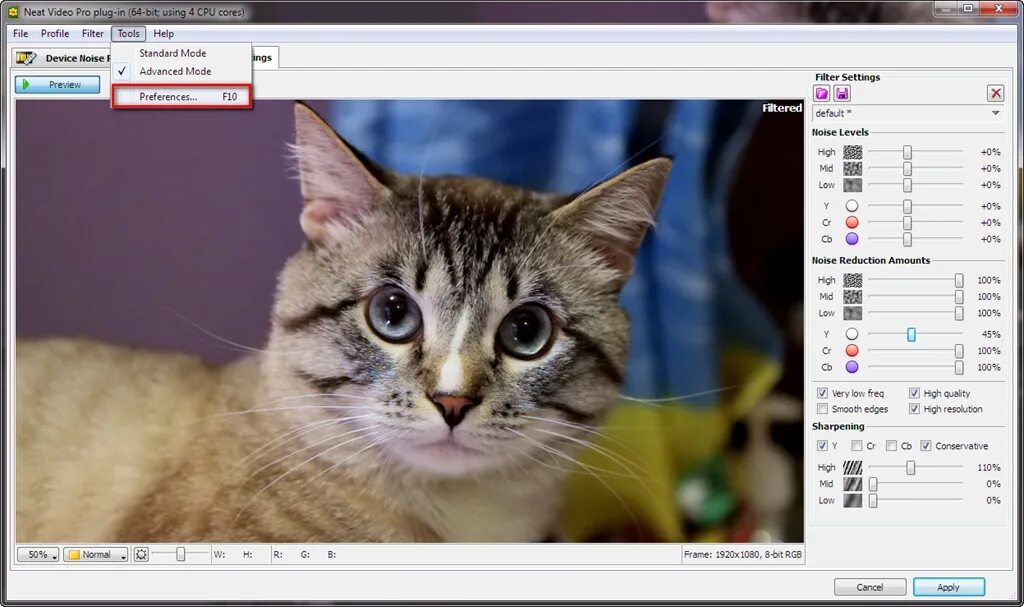Viewport: 1024px width, 607px height.
Task: Click Noise Levels Low frequency icon
Action: (852, 185)
